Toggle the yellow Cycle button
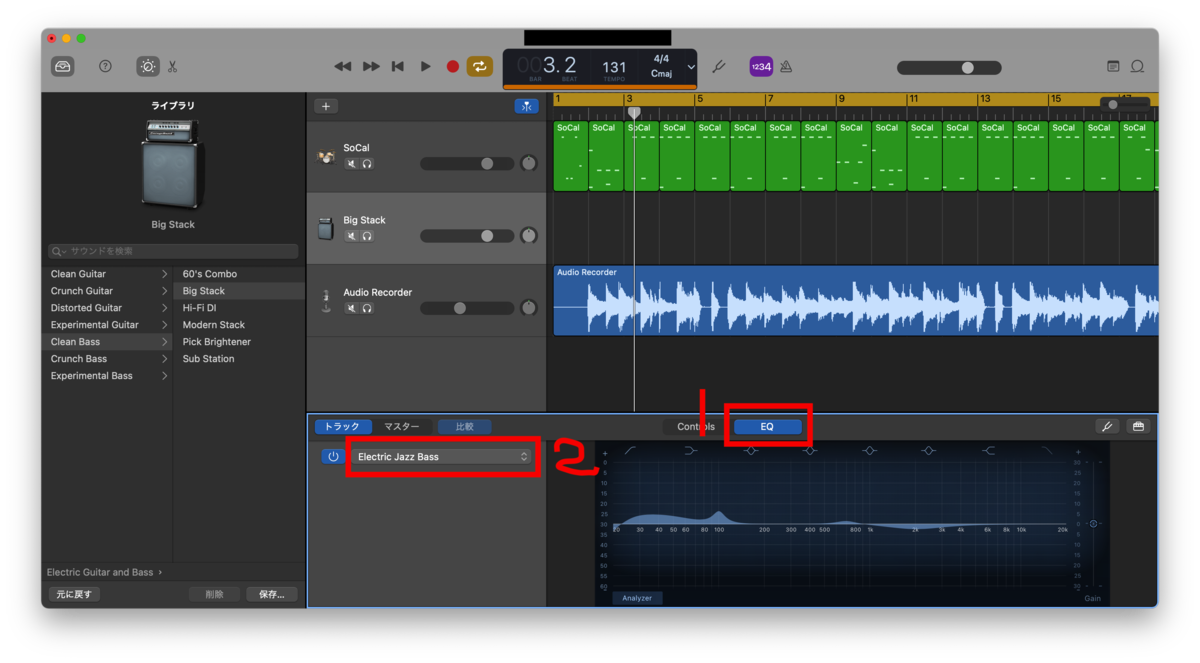1200x663 pixels. pos(480,66)
